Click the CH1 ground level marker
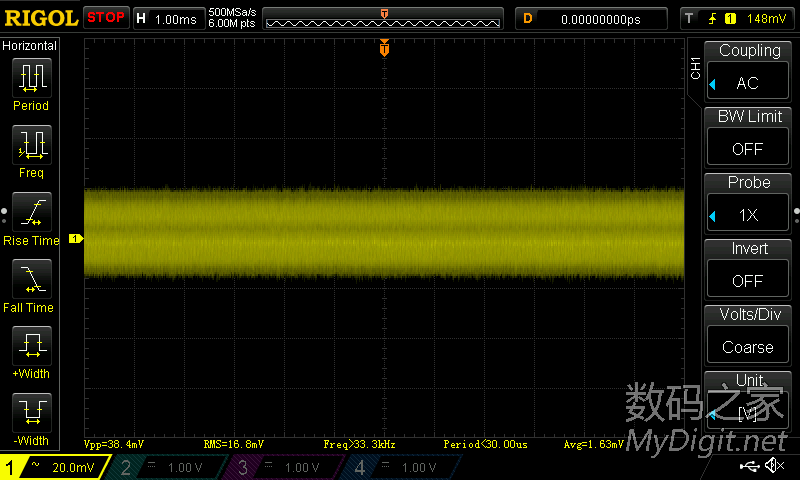 (76, 238)
